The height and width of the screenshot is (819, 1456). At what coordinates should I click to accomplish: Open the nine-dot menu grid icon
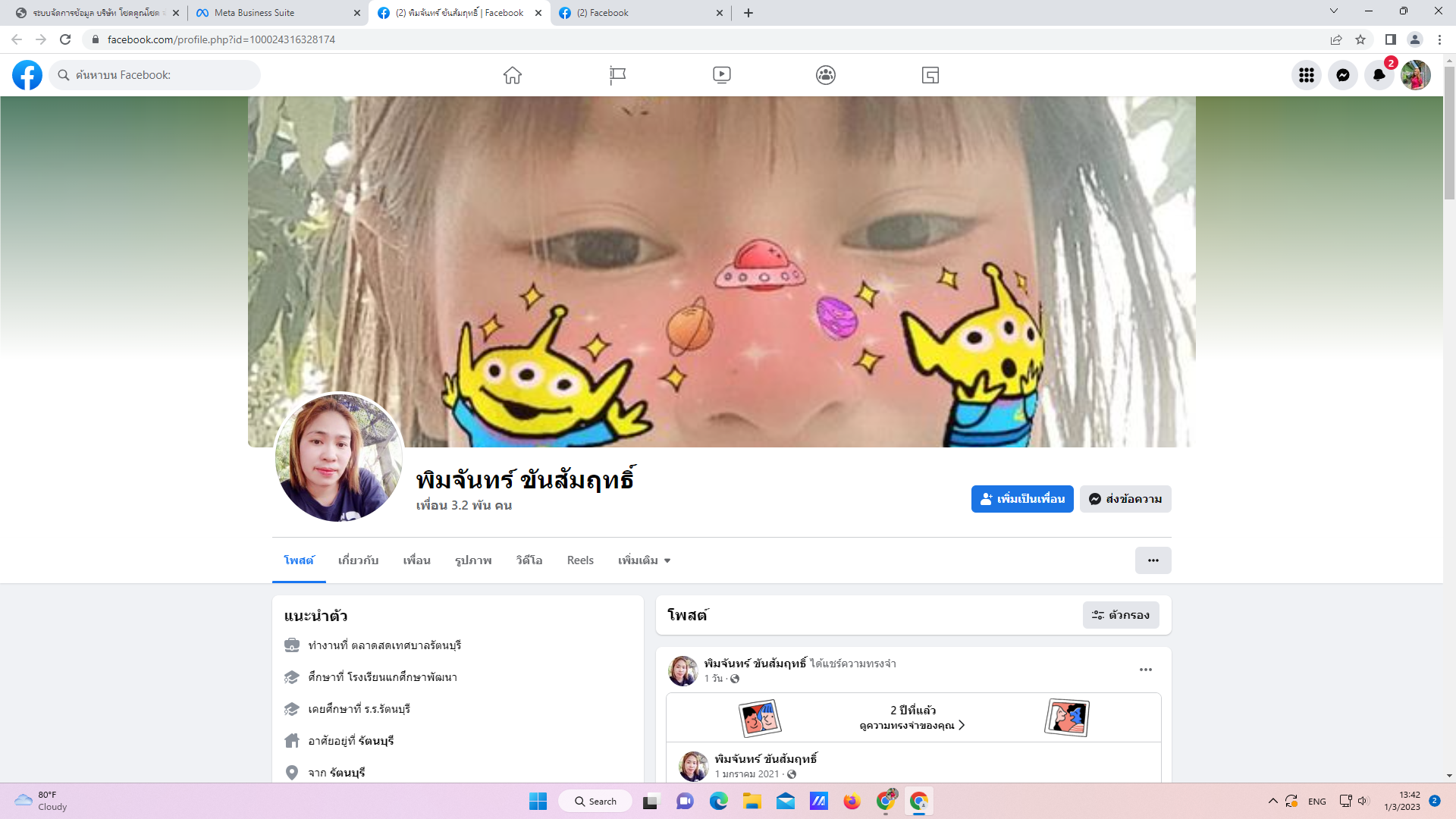tap(1306, 75)
